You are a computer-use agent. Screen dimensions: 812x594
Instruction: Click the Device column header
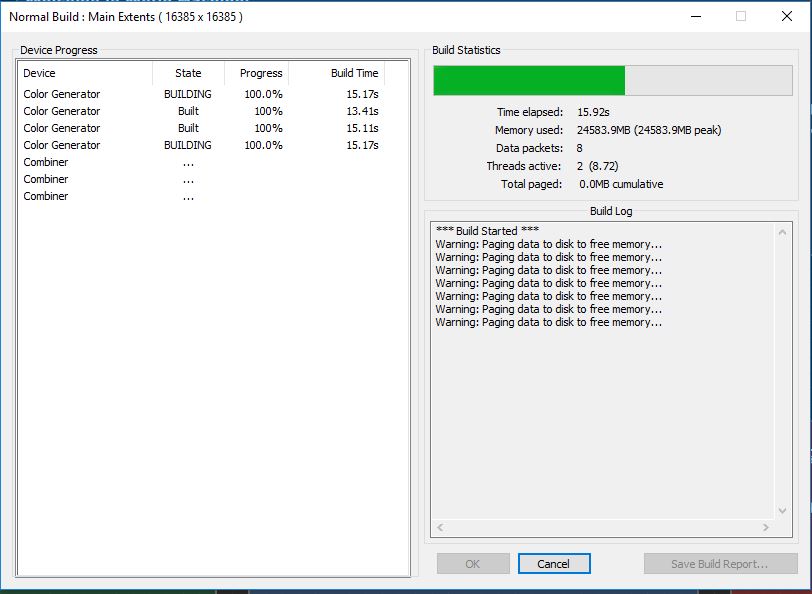[x=85, y=73]
